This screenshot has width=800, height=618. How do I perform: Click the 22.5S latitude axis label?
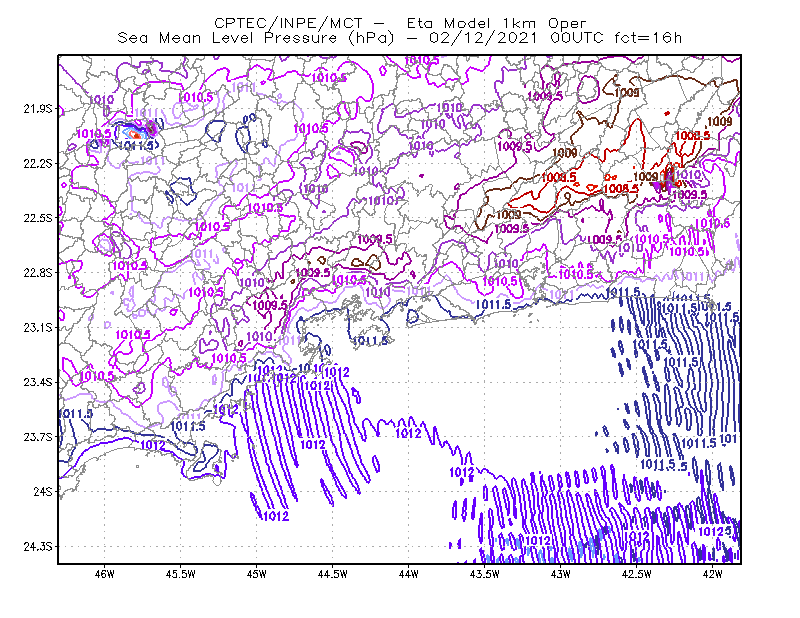pyautogui.click(x=38, y=218)
